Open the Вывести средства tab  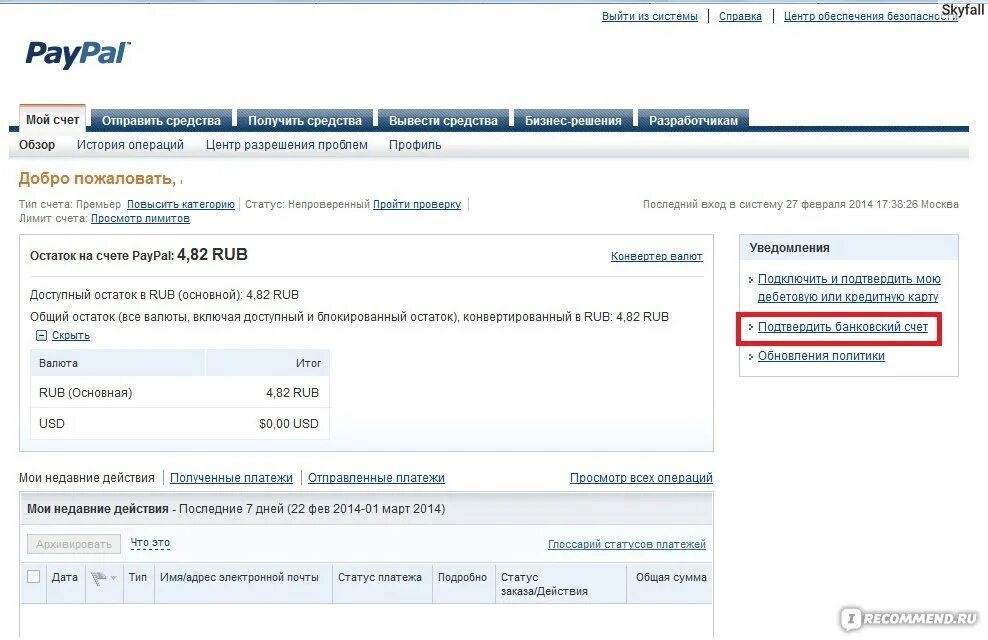443,120
